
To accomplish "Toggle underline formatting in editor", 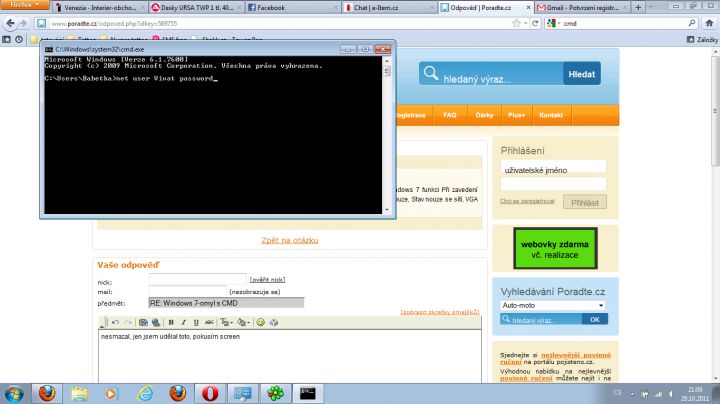I will click(x=196, y=322).
